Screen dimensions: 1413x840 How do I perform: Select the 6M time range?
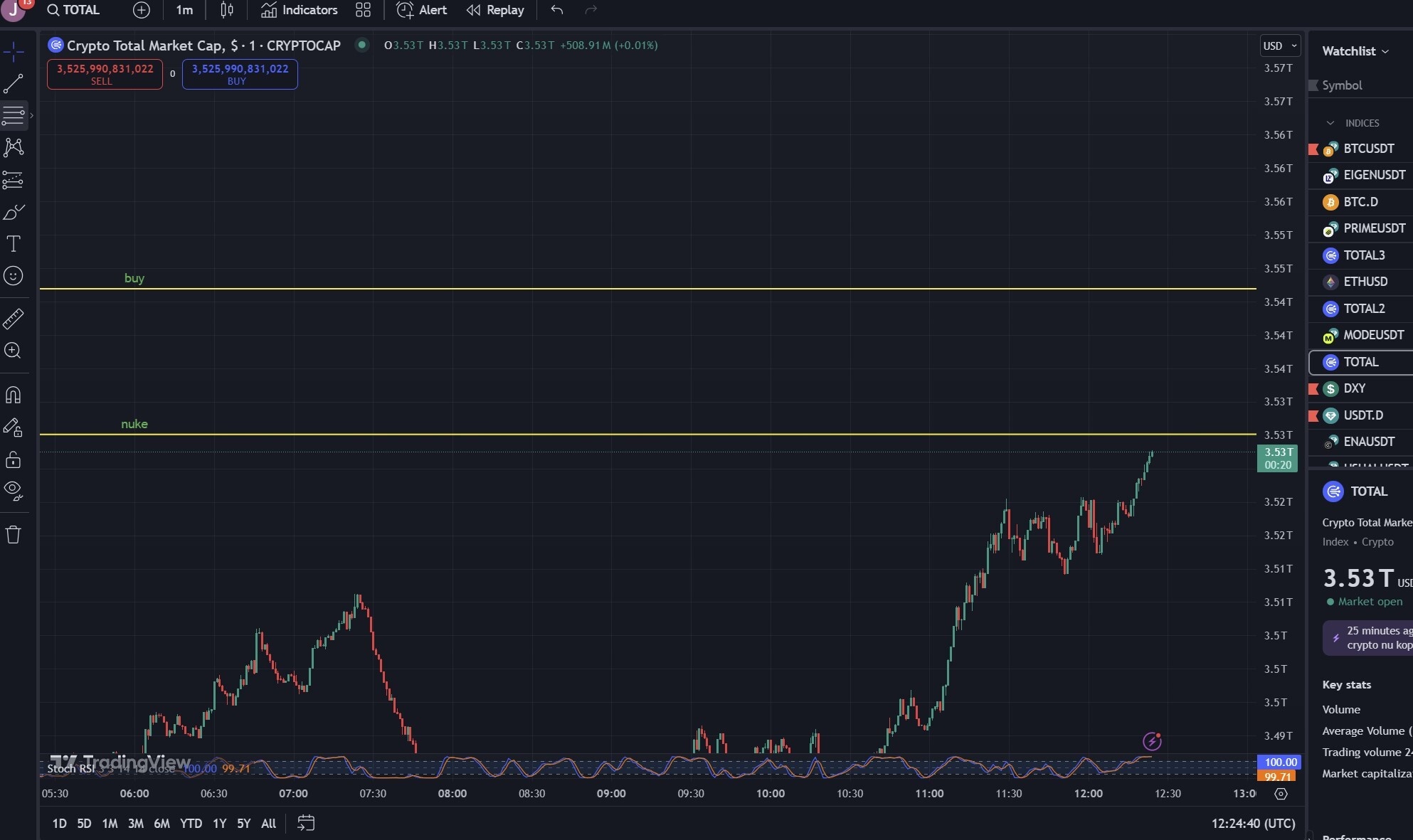pyautogui.click(x=162, y=824)
